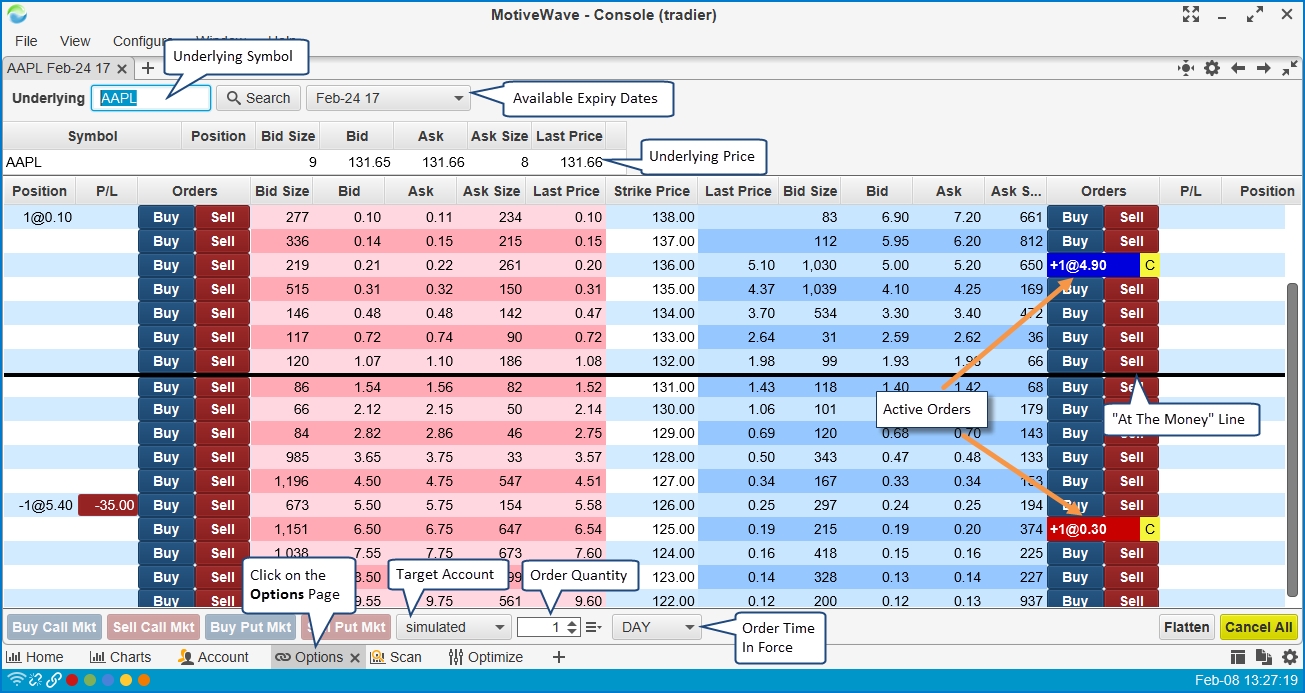
Task: Open the order options menu icon beside quantity
Action: pyautogui.click(x=594, y=627)
